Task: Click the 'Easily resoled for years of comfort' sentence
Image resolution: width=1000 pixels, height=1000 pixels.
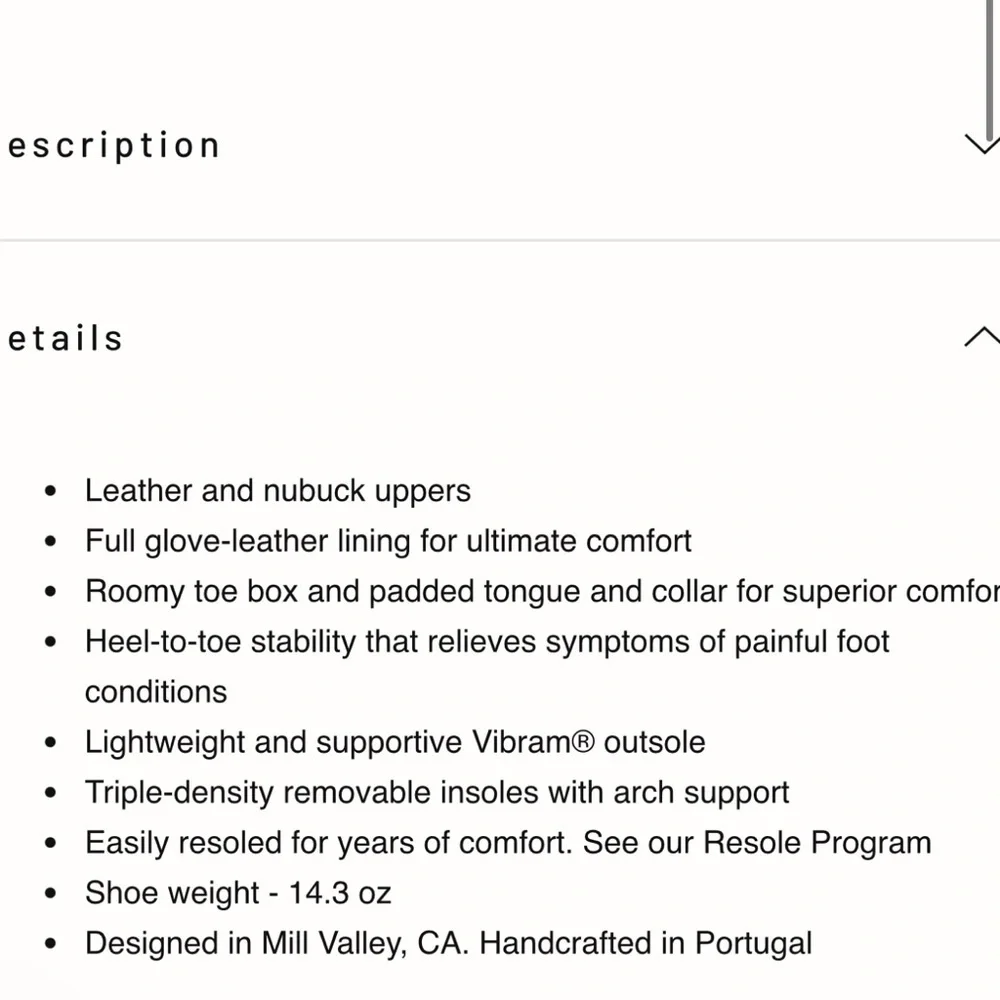Action: pyautogui.click(x=329, y=842)
